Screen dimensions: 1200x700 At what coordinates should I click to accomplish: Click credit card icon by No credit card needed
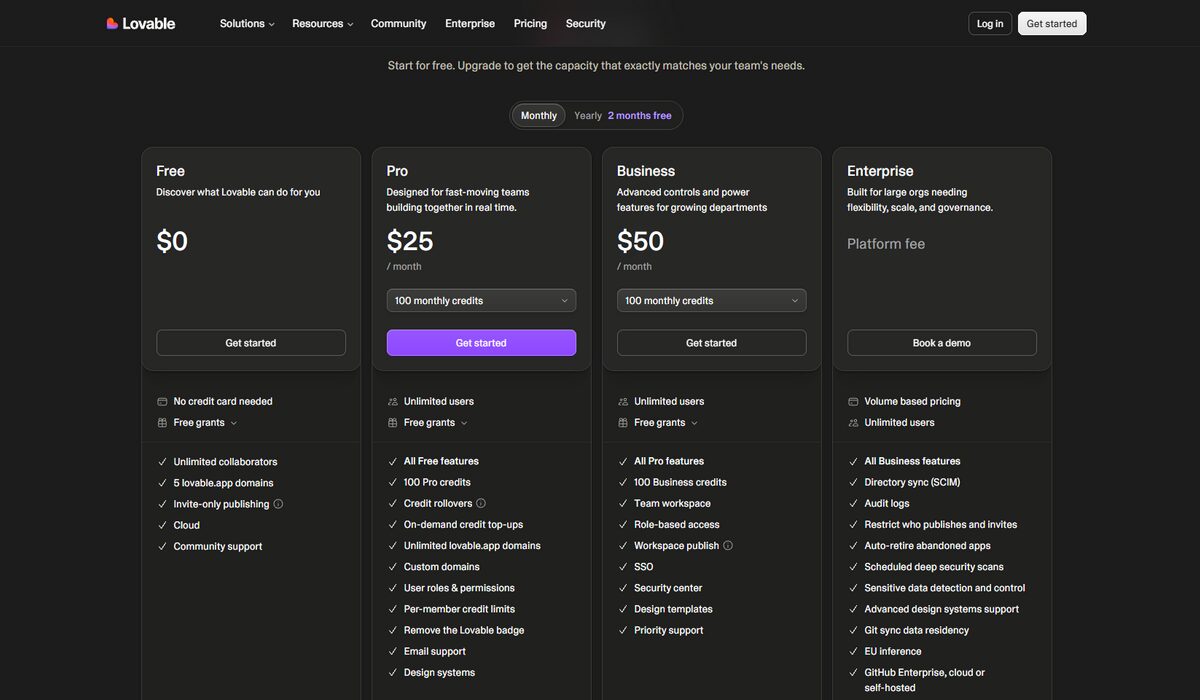tap(162, 401)
